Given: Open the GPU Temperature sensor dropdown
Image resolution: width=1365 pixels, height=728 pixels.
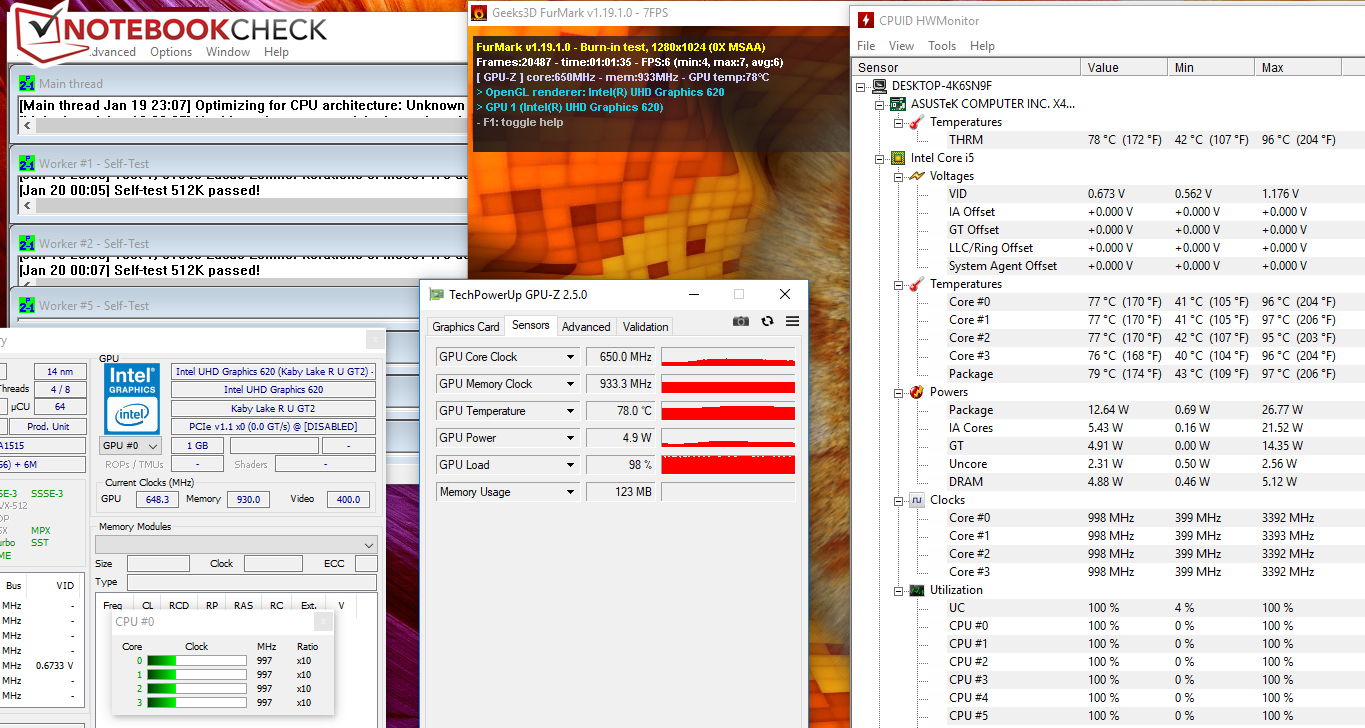Looking at the screenshot, I should pos(571,411).
